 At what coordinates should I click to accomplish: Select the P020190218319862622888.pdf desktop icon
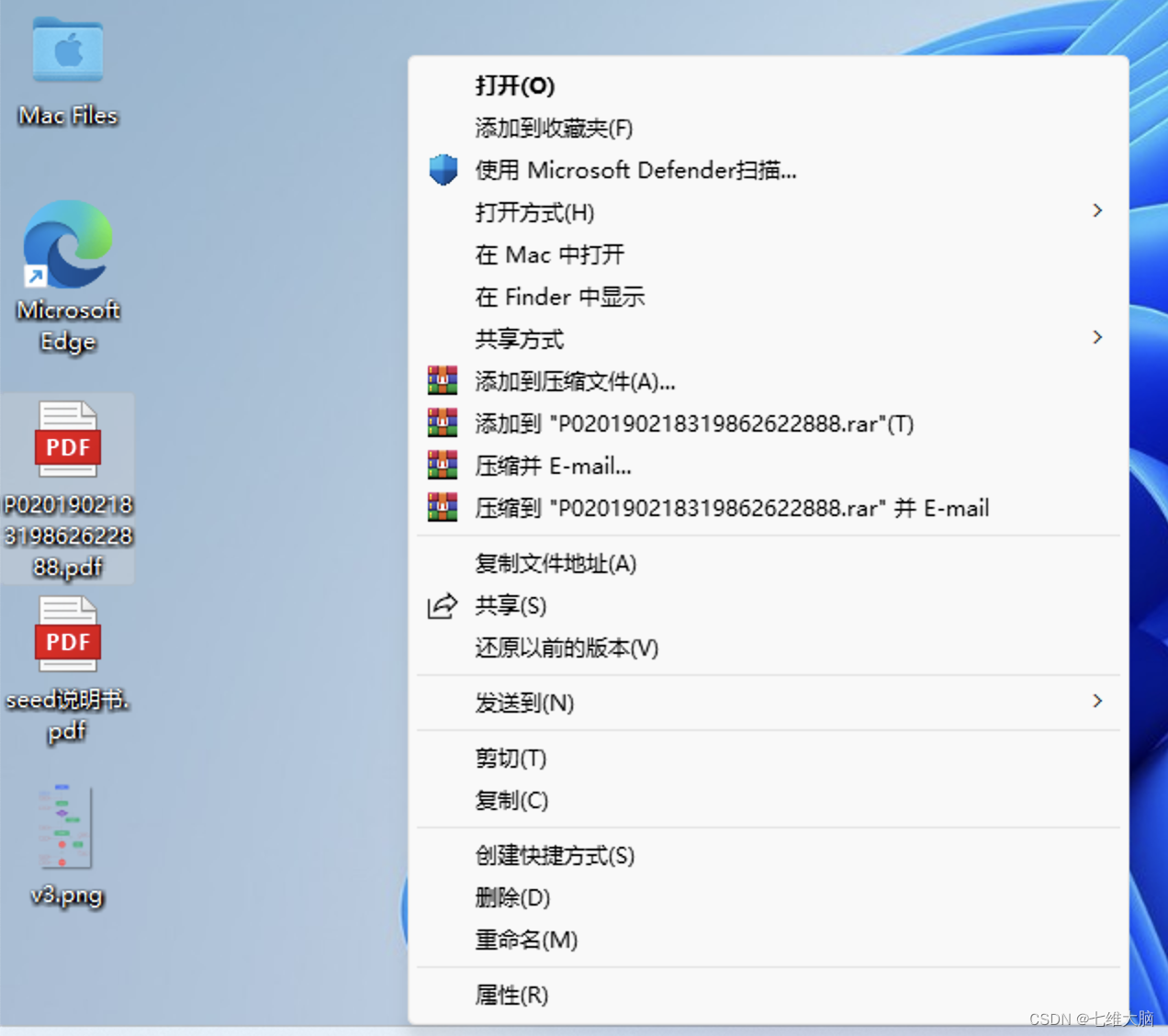[67, 439]
